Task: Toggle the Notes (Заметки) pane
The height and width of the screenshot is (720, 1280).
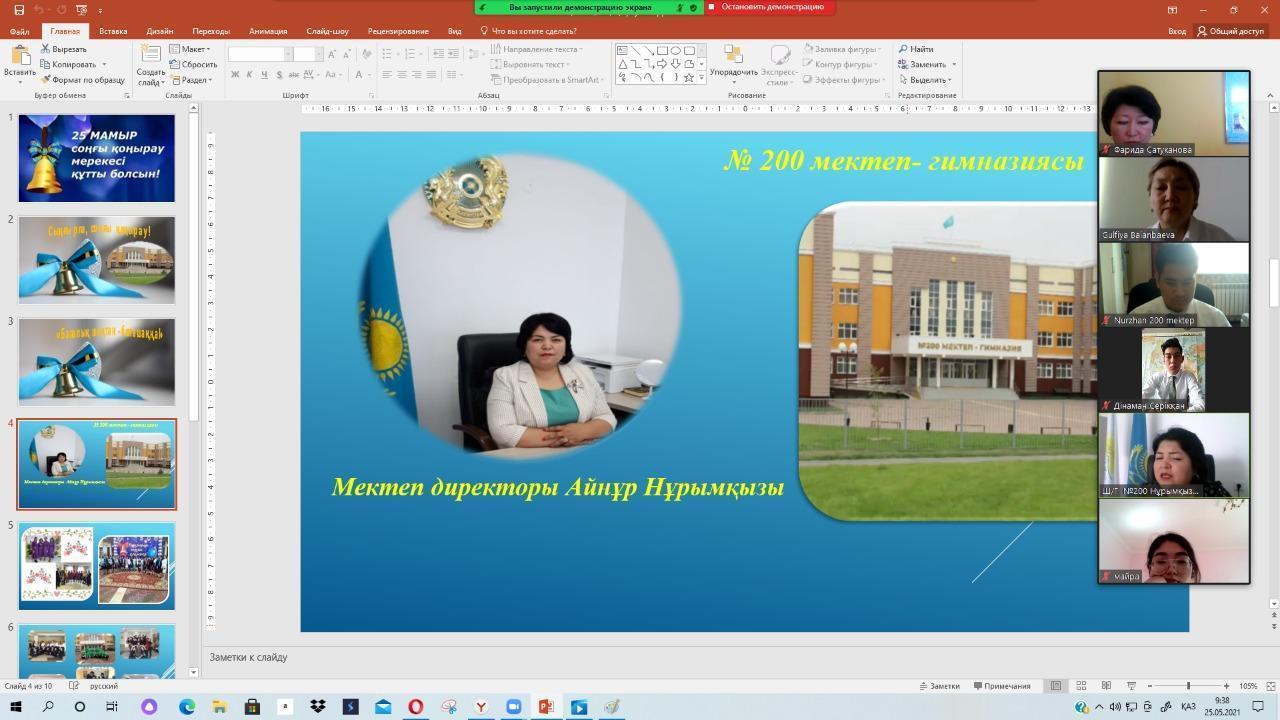Action: (x=938, y=686)
